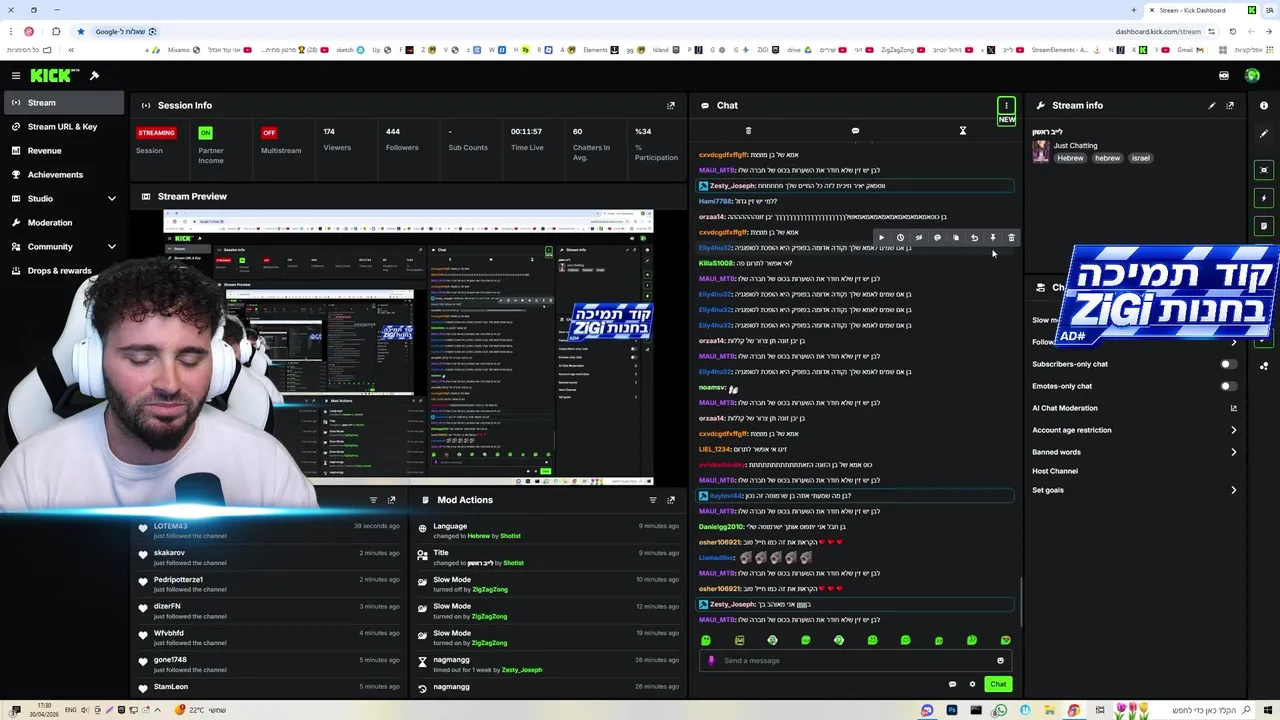Click the pin icon in message hover toolbar

coord(993,238)
